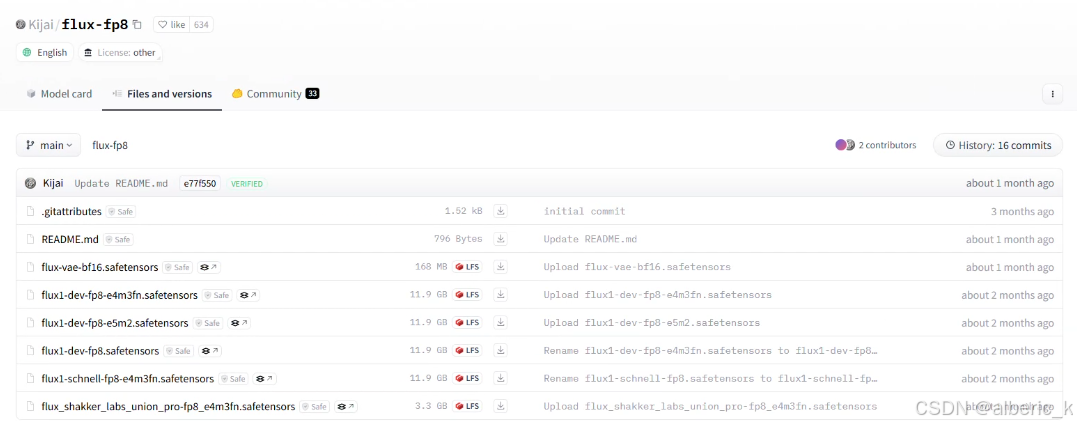Screen dimensions: 1077x425
Task: Open History: 16 commits
Action: 998,145
